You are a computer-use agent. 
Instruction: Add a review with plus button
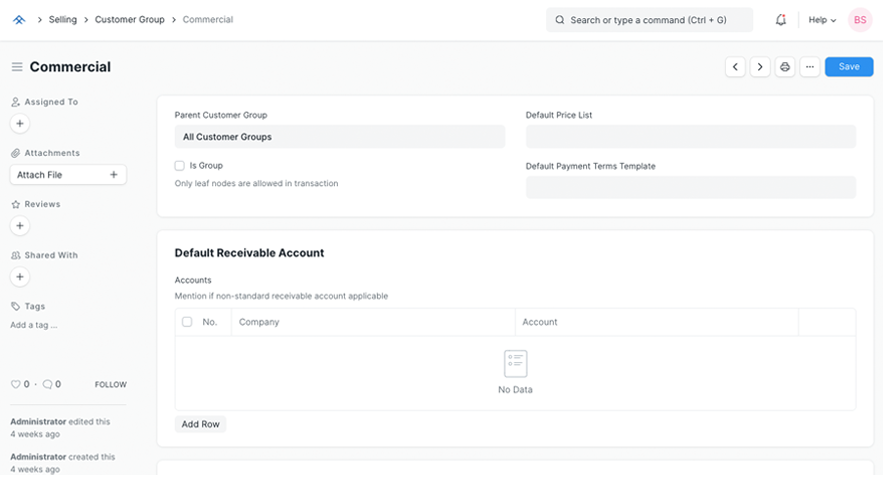20,226
